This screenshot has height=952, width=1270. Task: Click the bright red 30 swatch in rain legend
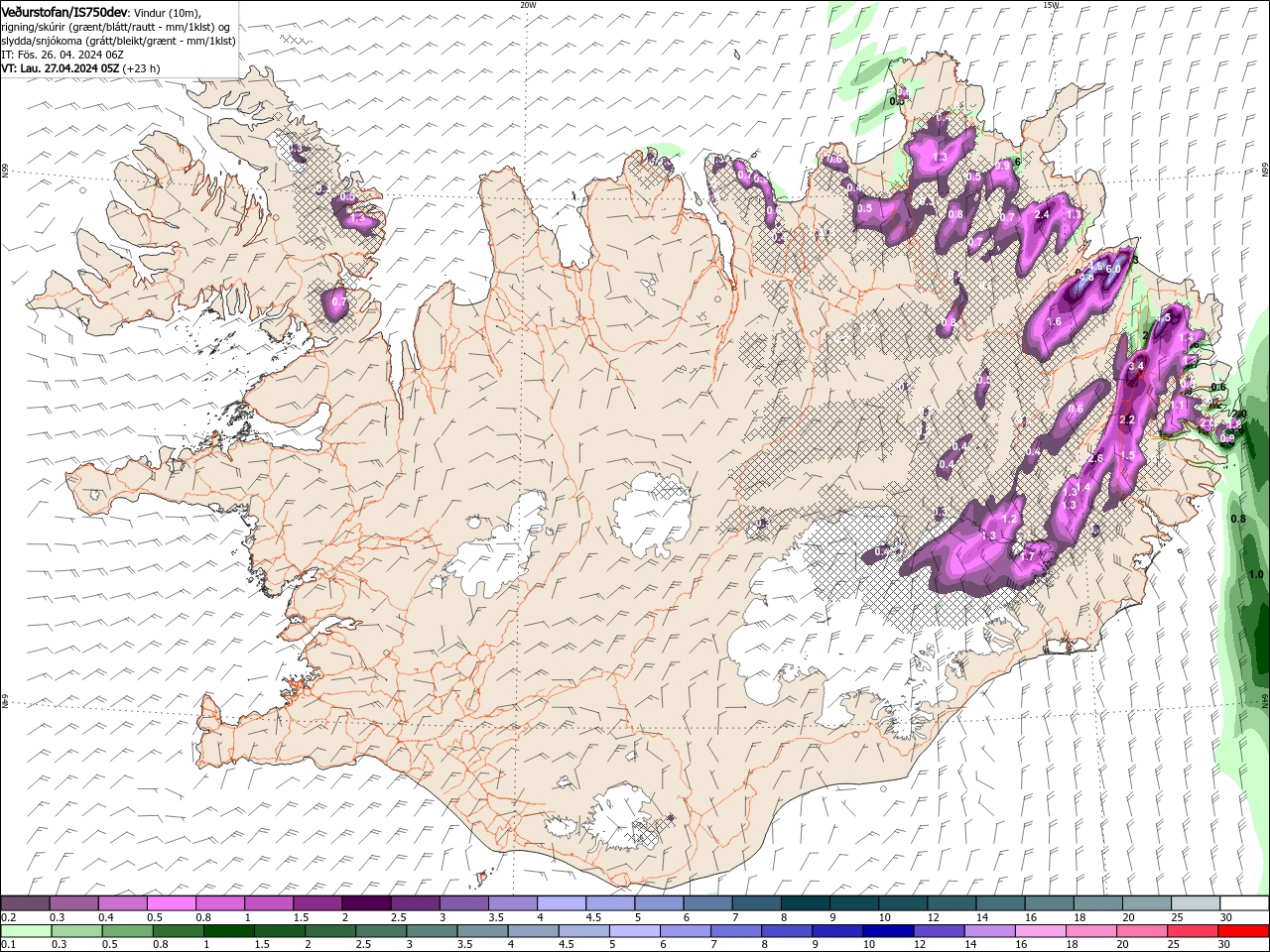pyautogui.click(x=1243, y=931)
